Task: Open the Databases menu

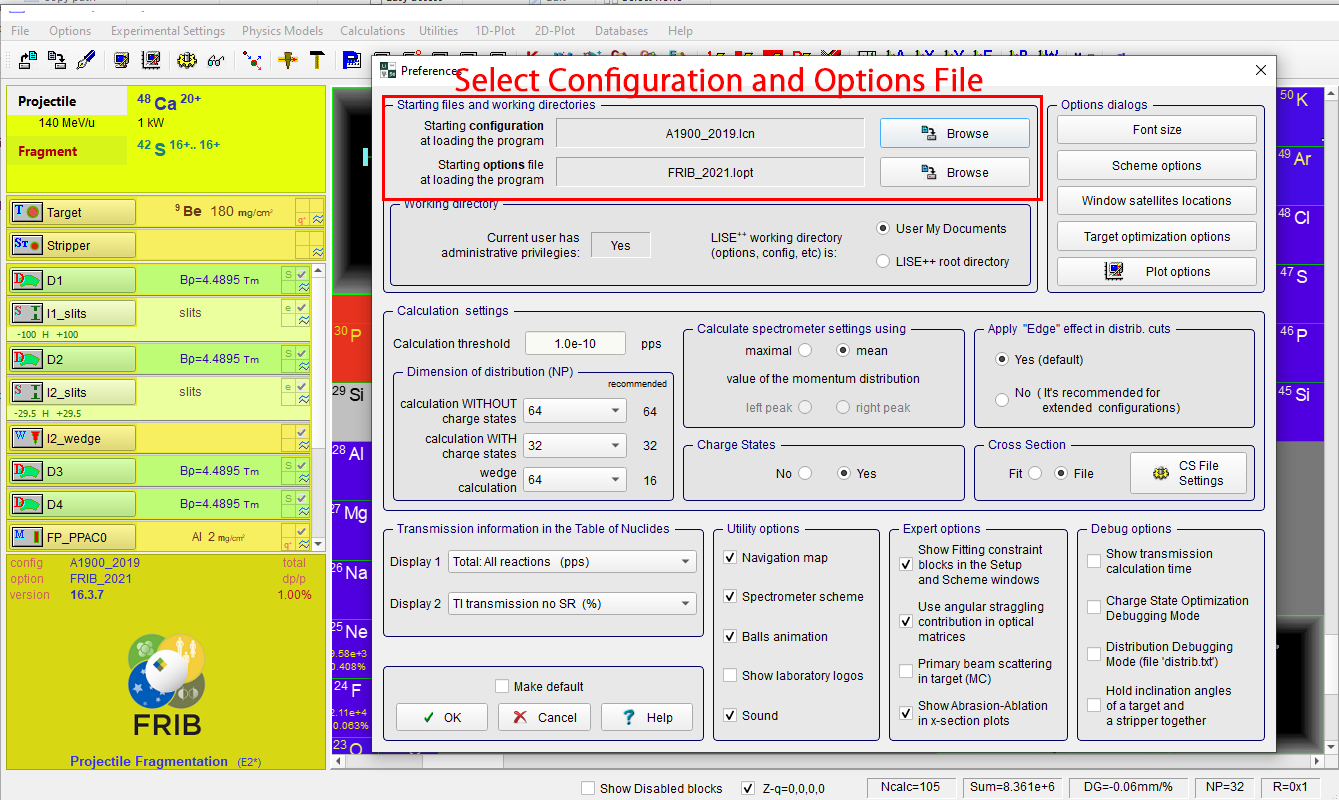Action: point(621,31)
